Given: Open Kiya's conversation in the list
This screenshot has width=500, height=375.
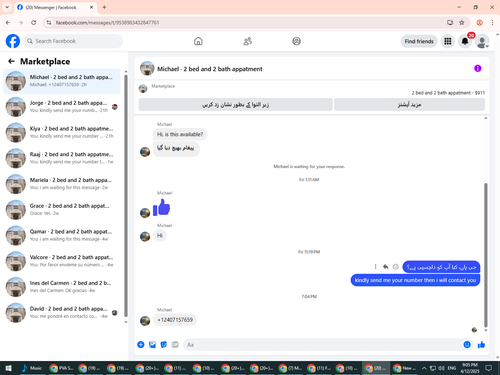Looking at the screenshot, I should tap(62, 132).
